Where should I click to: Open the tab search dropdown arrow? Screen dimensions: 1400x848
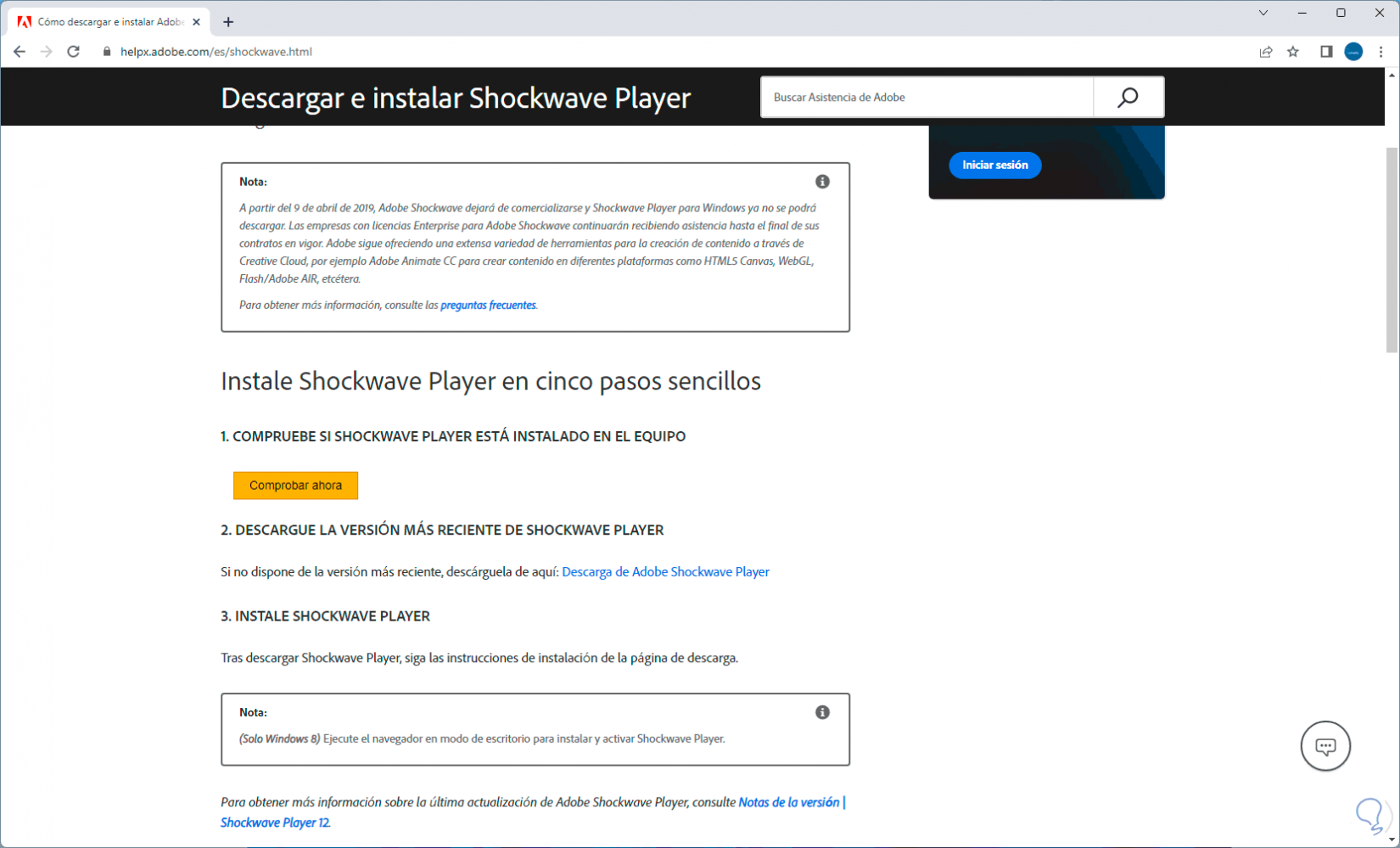1263,13
